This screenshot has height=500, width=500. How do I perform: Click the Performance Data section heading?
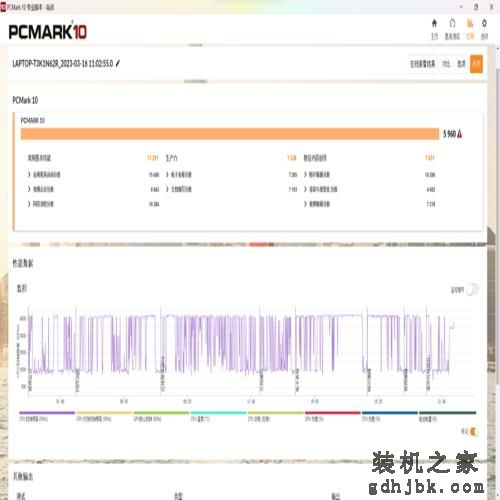click(x=23, y=263)
